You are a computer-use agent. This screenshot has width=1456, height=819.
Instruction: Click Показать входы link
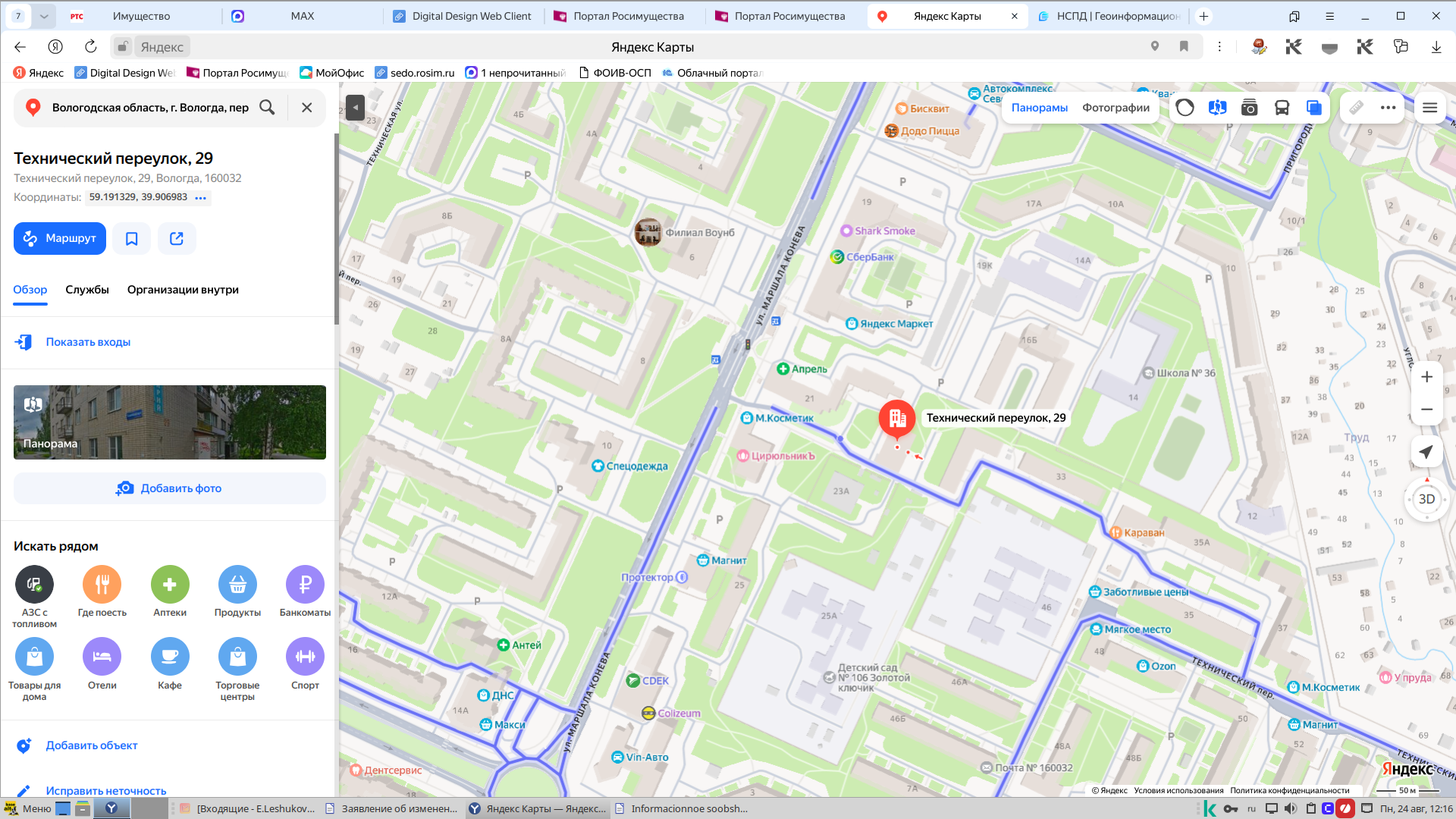click(x=88, y=342)
